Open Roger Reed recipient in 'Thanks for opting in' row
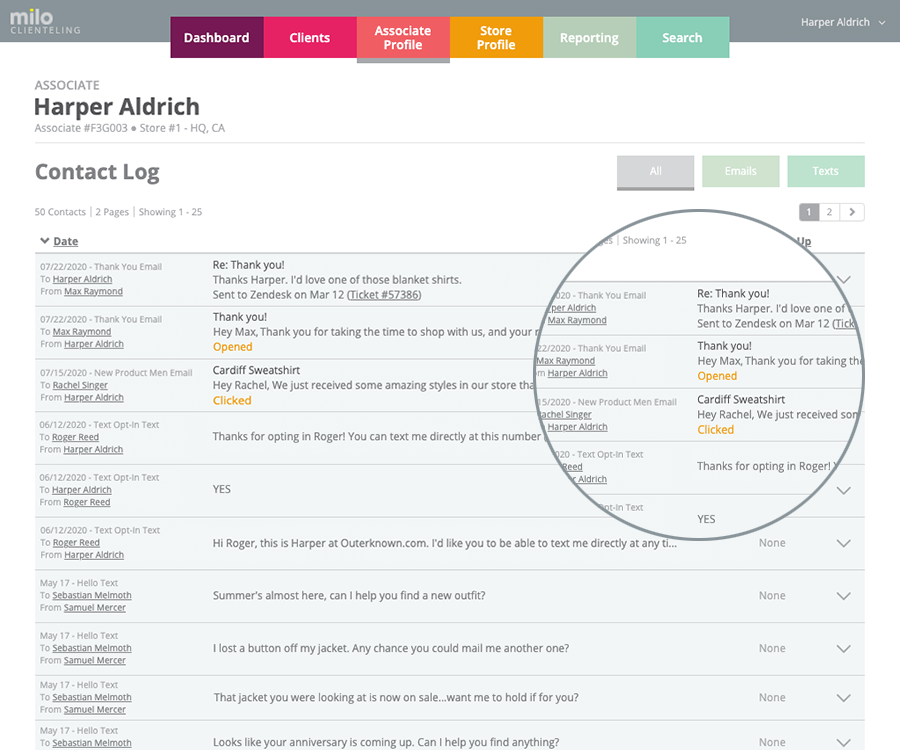 75,437
